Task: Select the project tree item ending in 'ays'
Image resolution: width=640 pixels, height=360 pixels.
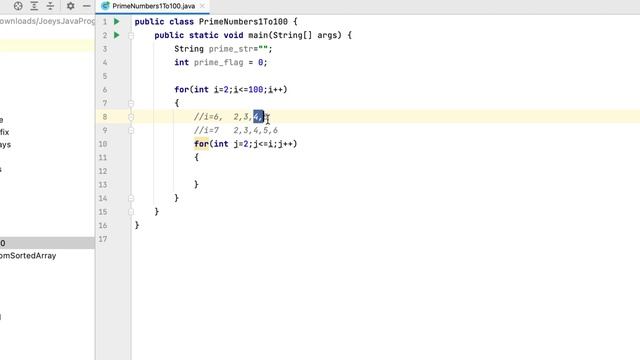Action: 5,145
